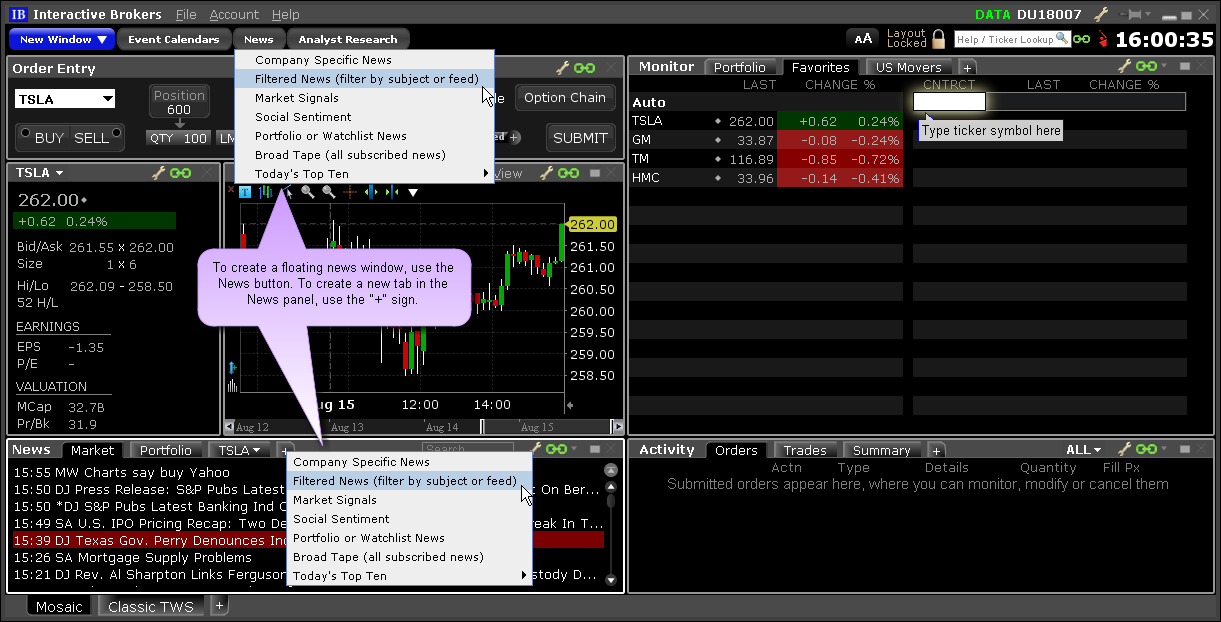Open Activity panel wrench settings
This screenshot has width=1221, height=622.
(x=1125, y=450)
